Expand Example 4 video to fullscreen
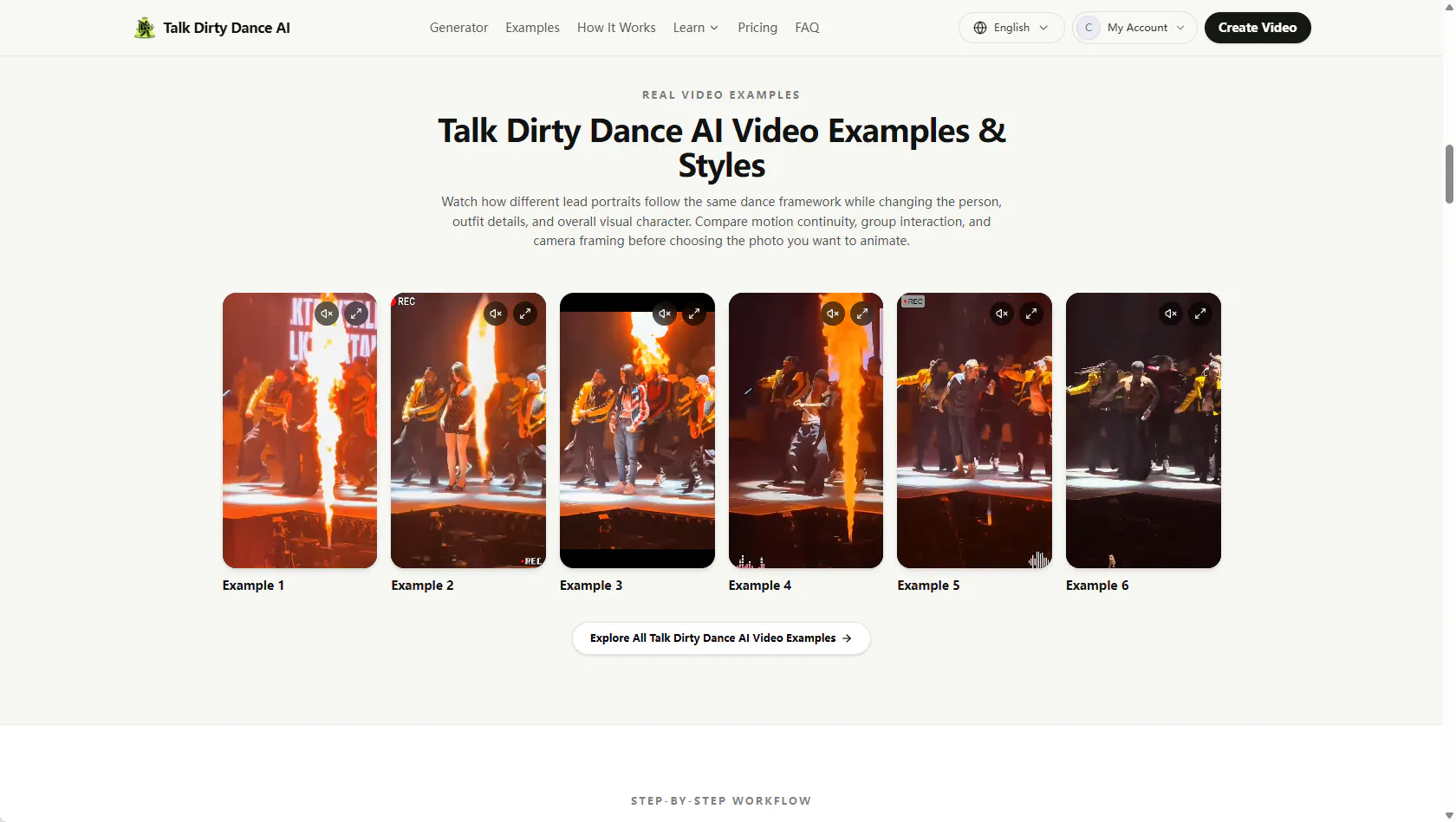Image resolution: width=1456 pixels, height=822 pixels. click(862, 314)
